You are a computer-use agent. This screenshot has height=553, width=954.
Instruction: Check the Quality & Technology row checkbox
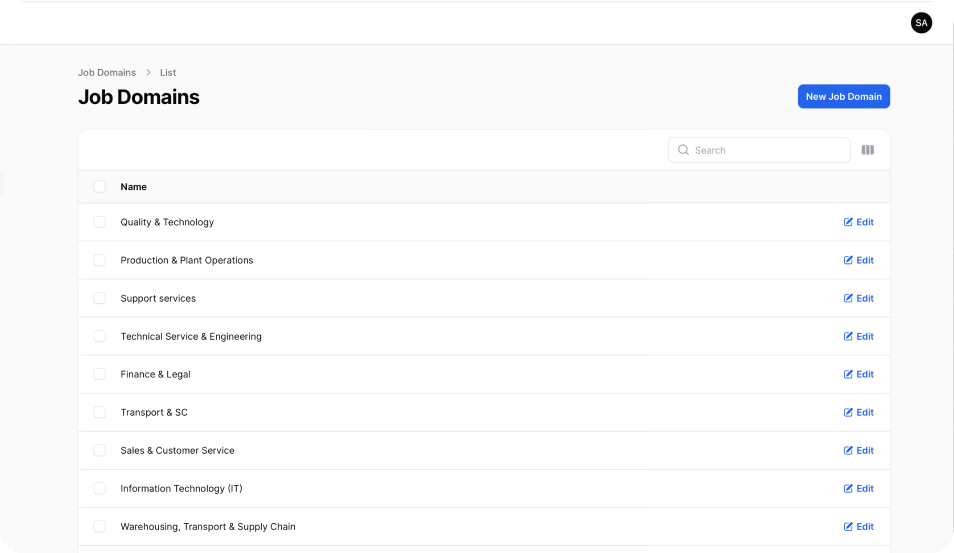point(100,222)
